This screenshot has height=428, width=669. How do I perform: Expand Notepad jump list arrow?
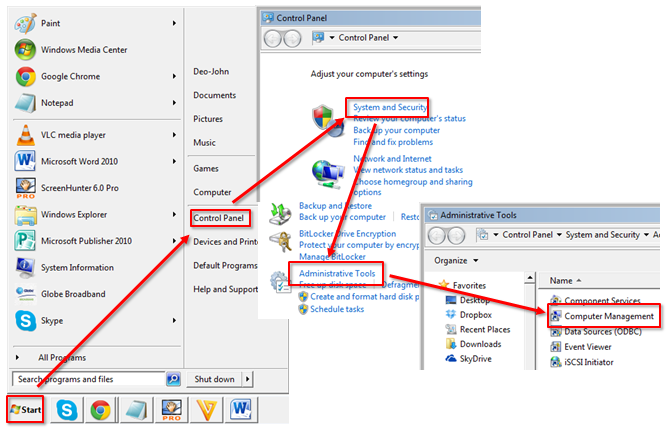pos(174,103)
